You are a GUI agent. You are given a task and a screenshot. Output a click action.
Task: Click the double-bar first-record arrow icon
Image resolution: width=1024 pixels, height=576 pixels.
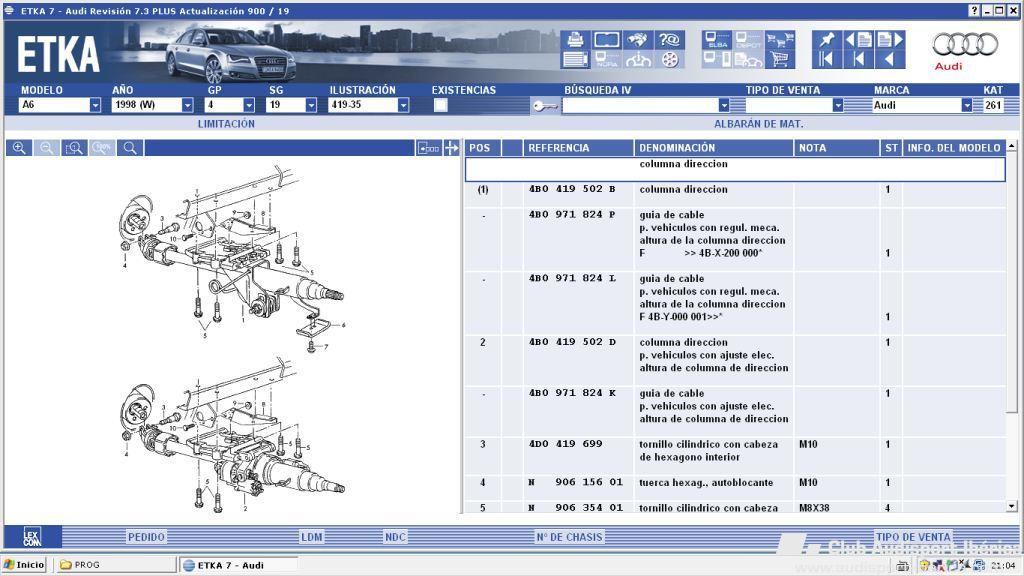coord(826,59)
